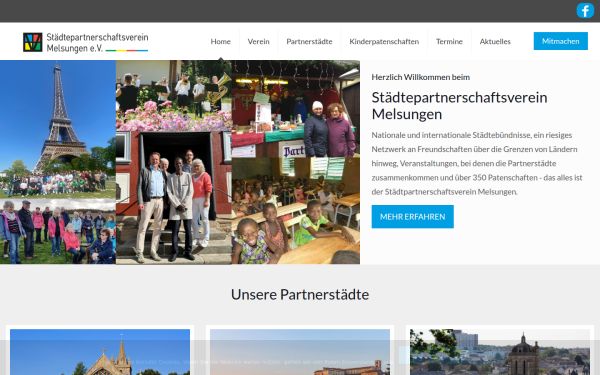
Task: Click the Städtepartnerschaftsverein Melsungen logo
Action: click(86, 42)
